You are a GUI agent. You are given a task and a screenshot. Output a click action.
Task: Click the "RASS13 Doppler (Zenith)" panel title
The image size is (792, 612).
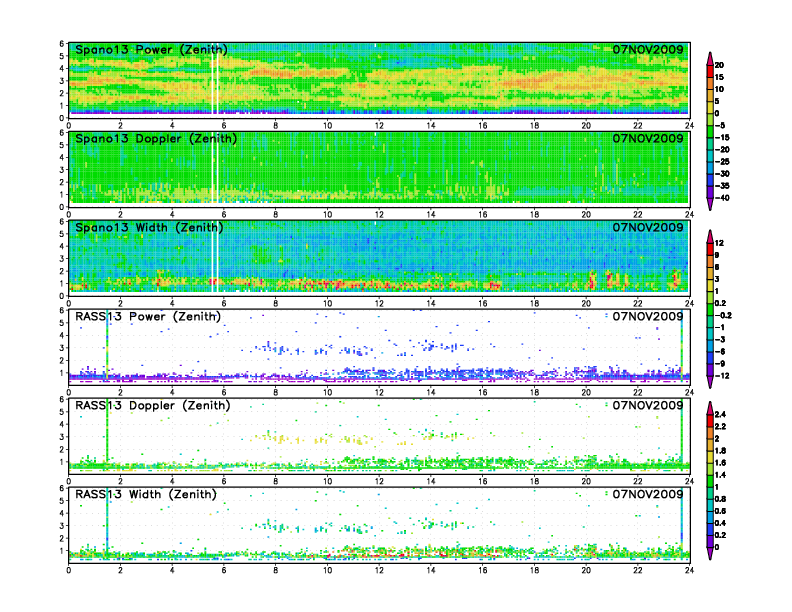point(153,405)
